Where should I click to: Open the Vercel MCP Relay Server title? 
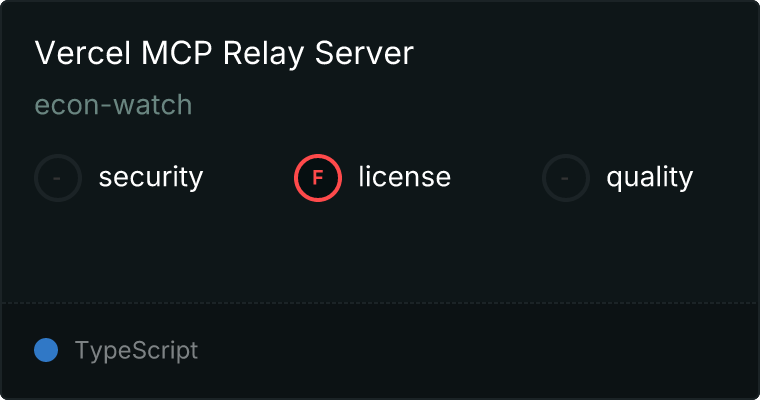pyautogui.click(x=224, y=53)
